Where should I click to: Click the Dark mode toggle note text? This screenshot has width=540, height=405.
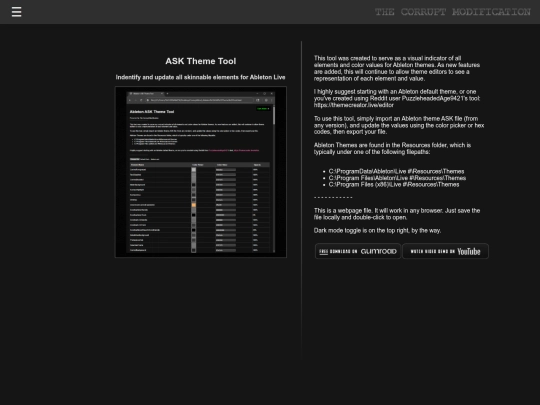coord(377,230)
